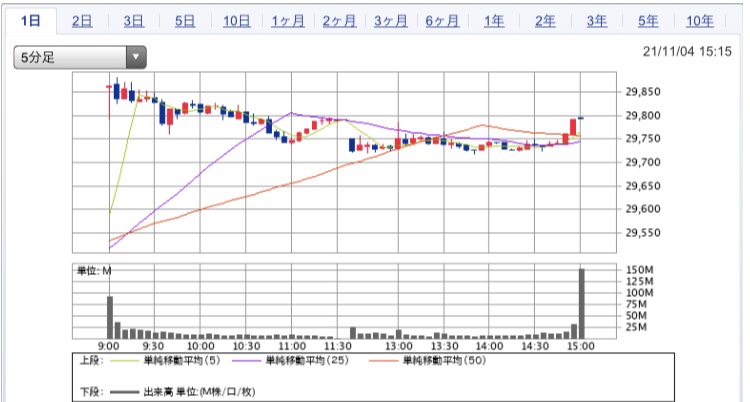Click the 29,650 price axis label

[643, 186]
